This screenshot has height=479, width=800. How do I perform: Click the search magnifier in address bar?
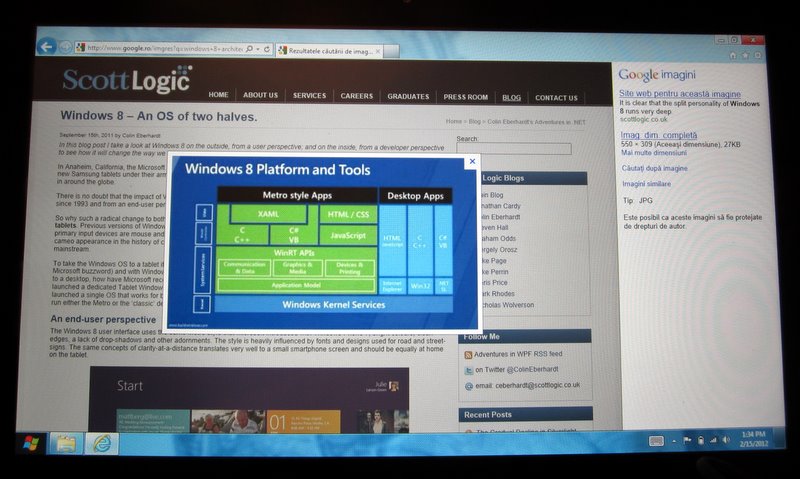click(249, 49)
